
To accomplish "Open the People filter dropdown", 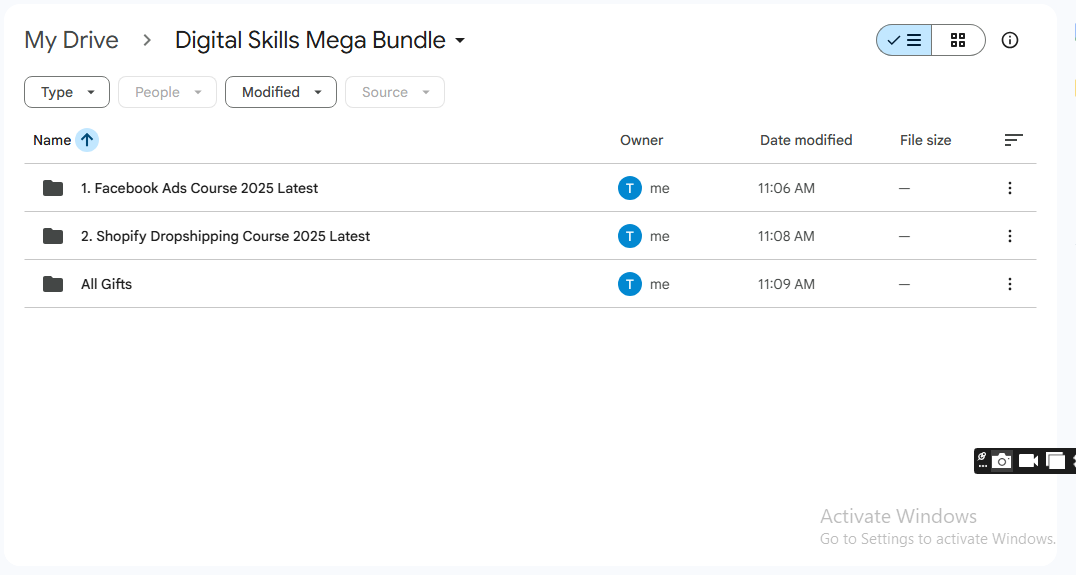I will pyautogui.click(x=167, y=92).
